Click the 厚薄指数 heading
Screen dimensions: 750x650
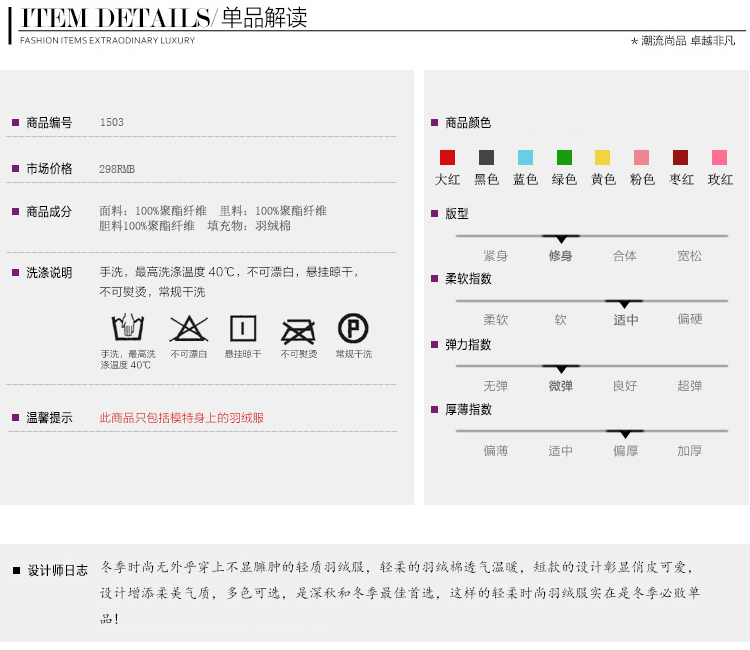[468, 409]
